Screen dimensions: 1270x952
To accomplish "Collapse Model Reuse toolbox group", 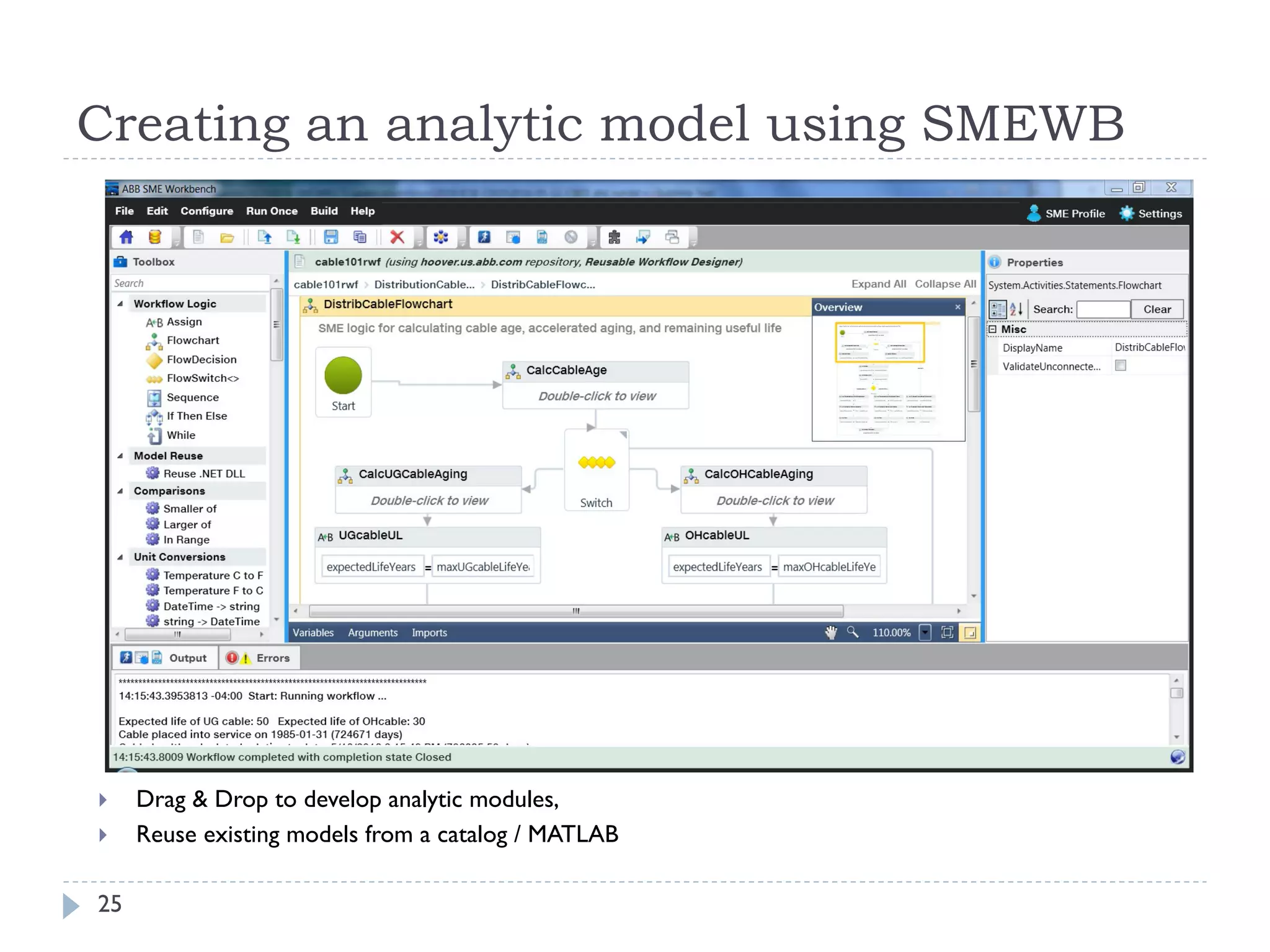I will (x=120, y=456).
